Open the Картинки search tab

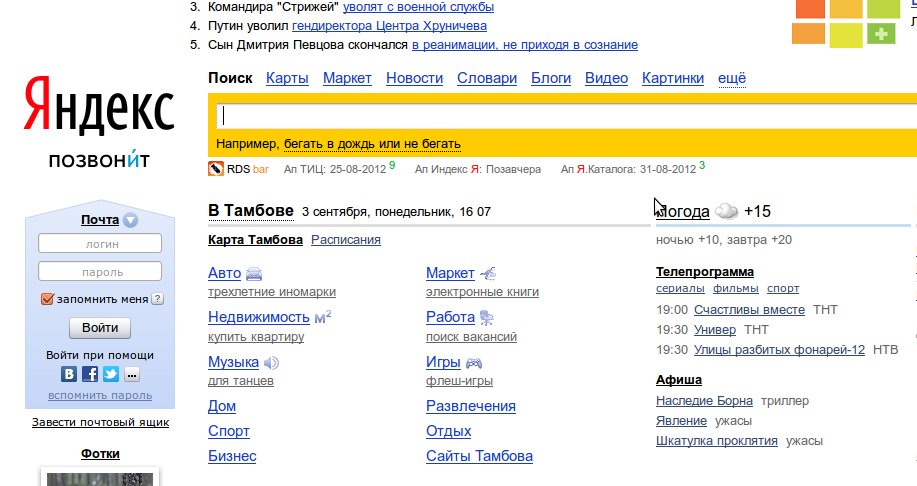click(x=673, y=78)
